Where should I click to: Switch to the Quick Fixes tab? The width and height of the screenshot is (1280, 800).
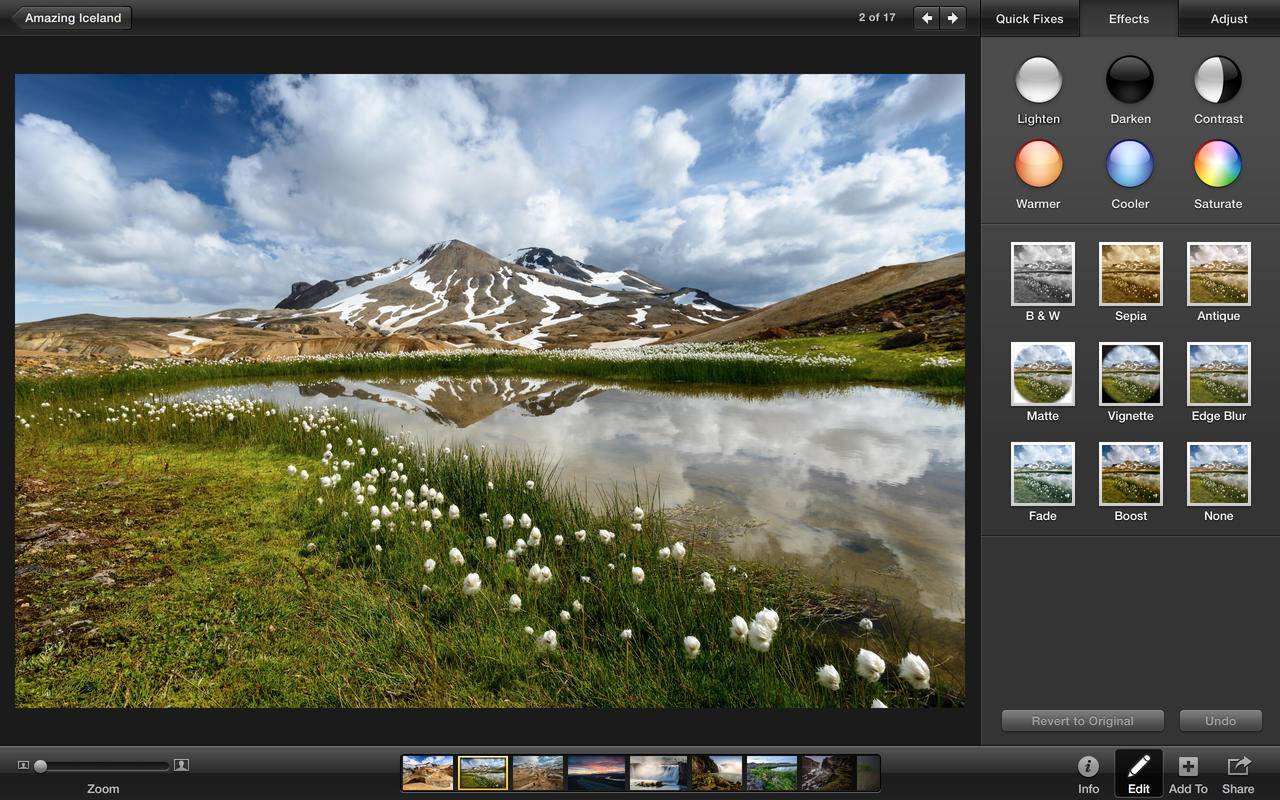pyautogui.click(x=1030, y=18)
